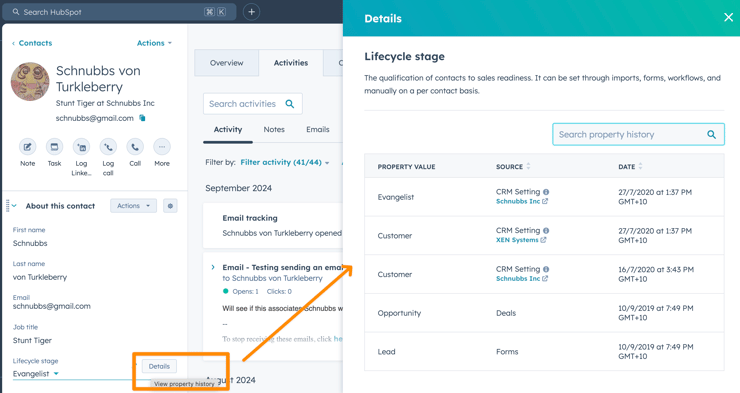Create a Task via the Task icon
This screenshot has height=393, width=740.
click(54, 147)
